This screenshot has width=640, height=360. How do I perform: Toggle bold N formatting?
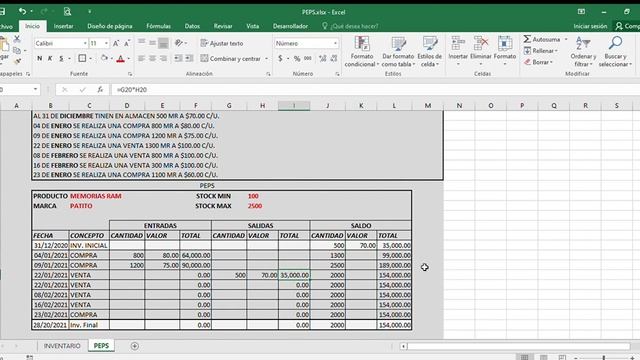pos(40,58)
